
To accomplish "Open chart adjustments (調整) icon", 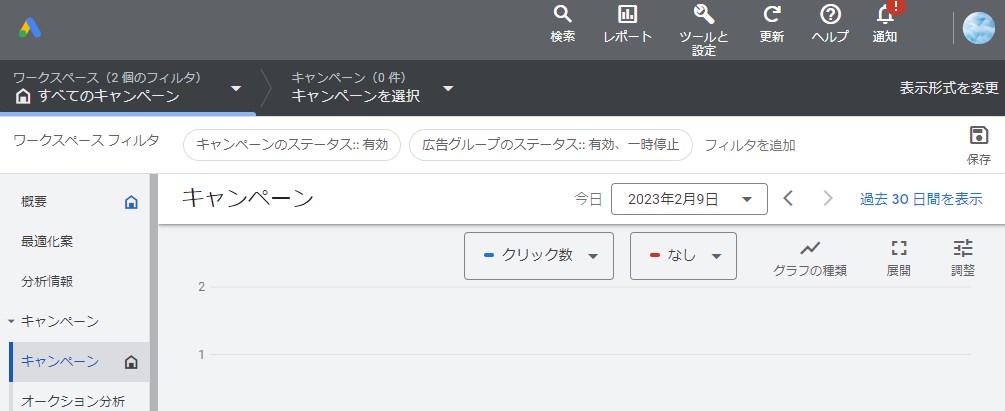I will pos(962,257).
